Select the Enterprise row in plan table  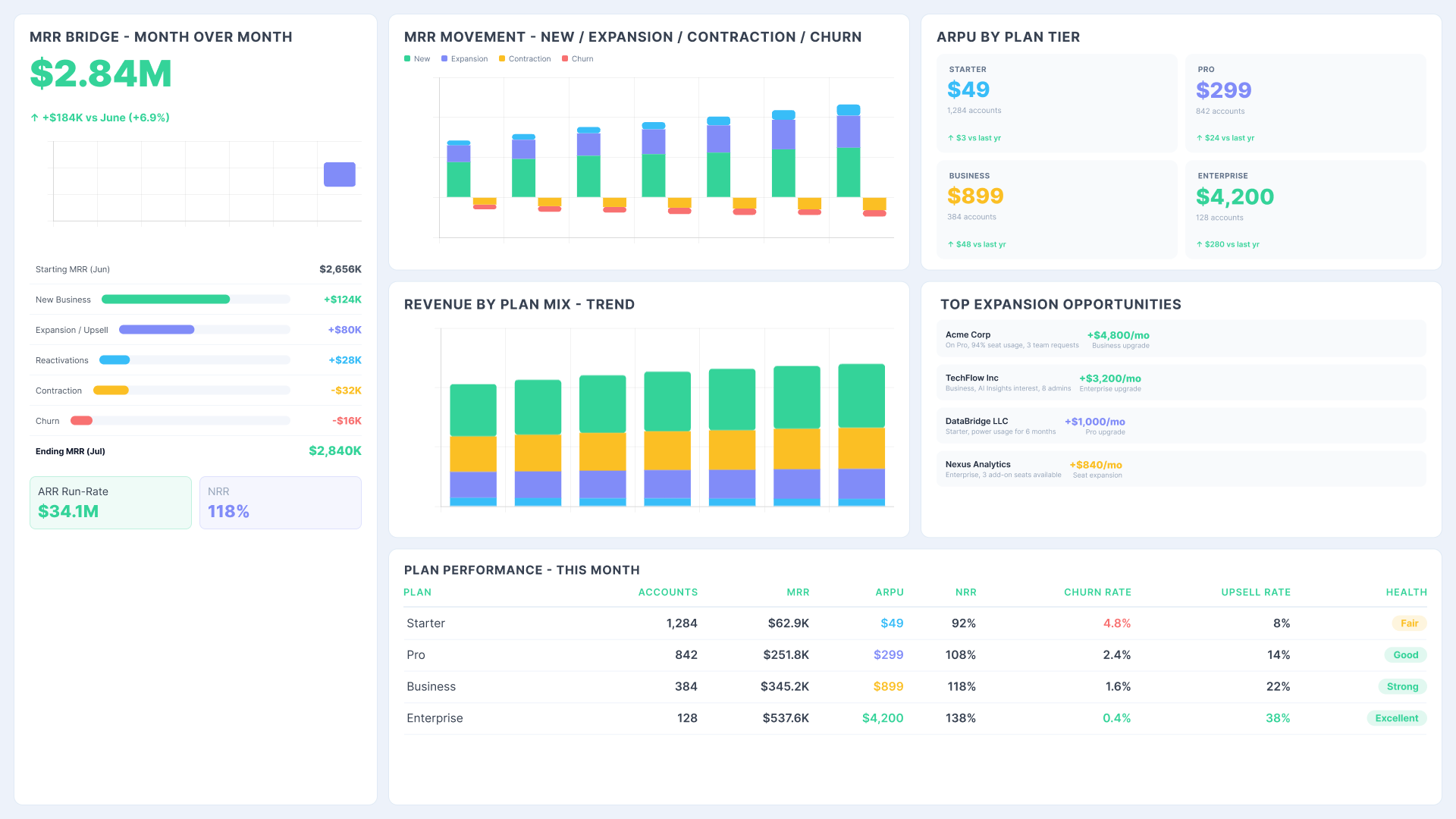[x=915, y=719]
